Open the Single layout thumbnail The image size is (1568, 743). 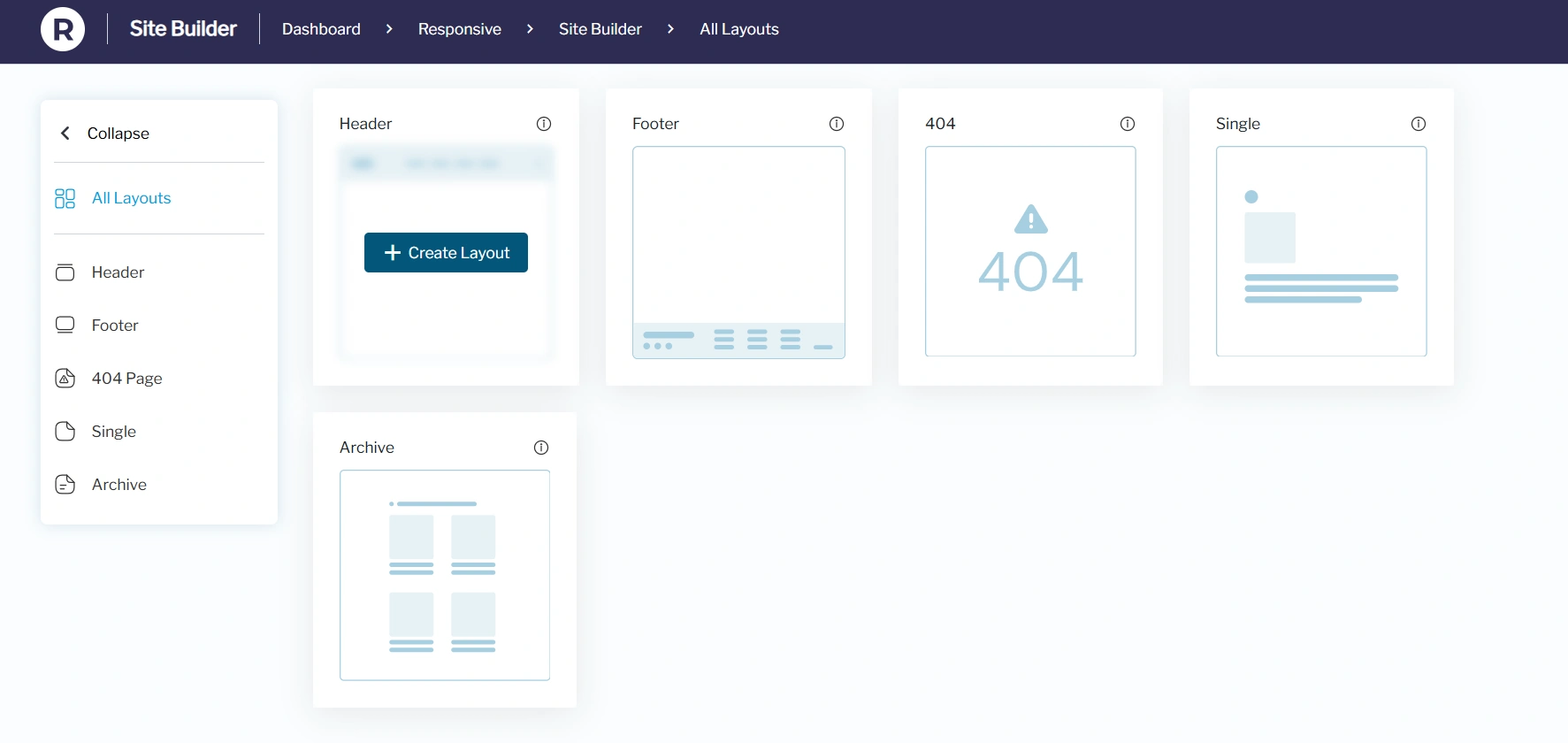(x=1321, y=251)
